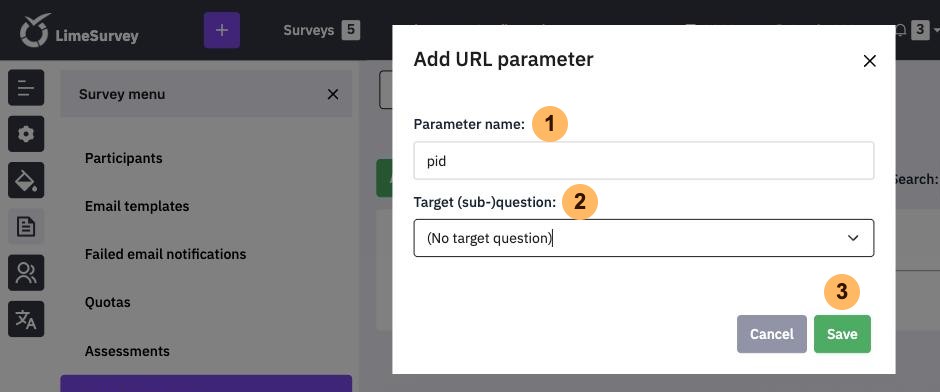
Task: Open Email templates menu entry
Action: tap(137, 206)
